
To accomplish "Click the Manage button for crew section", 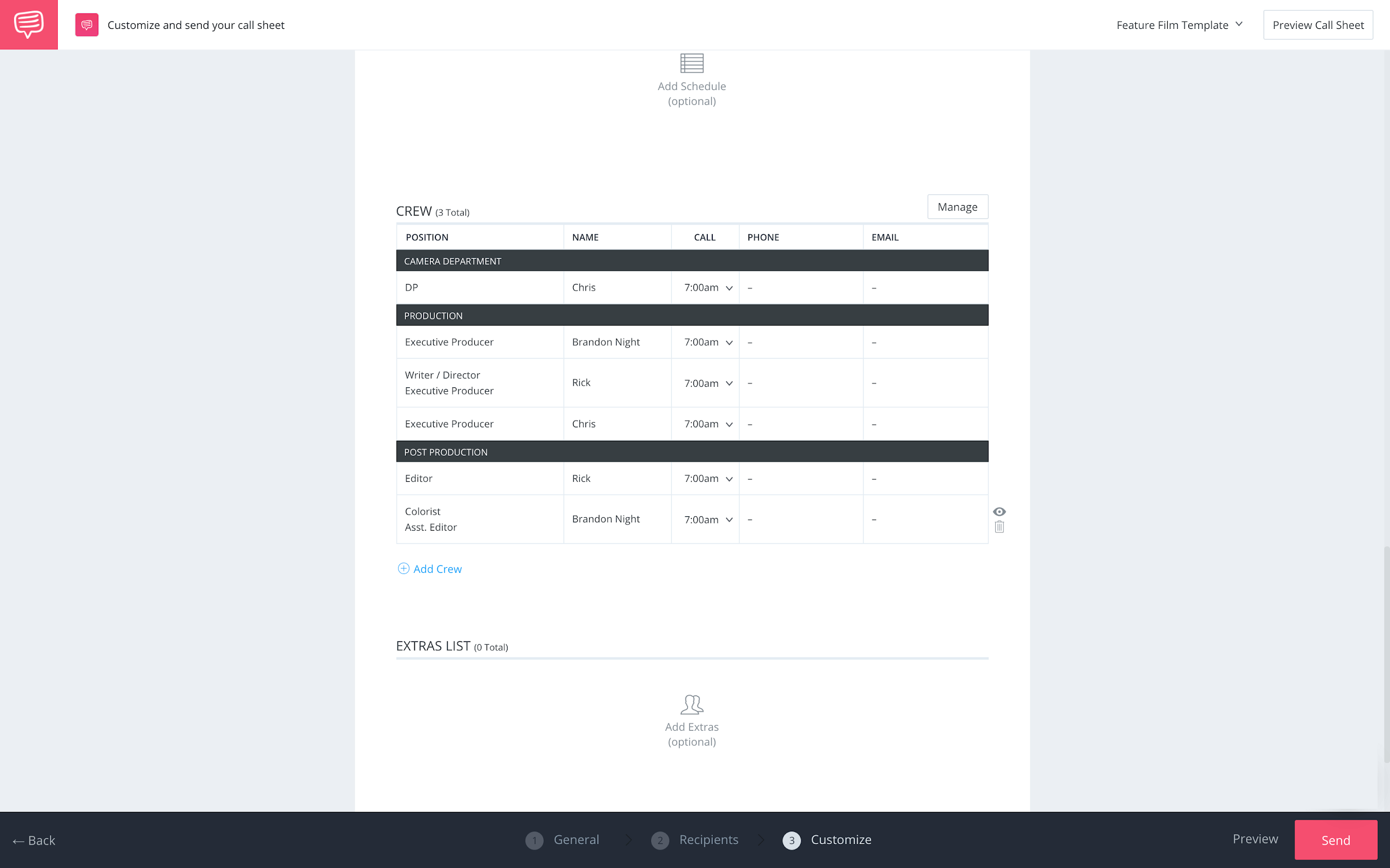I will (x=957, y=206).
